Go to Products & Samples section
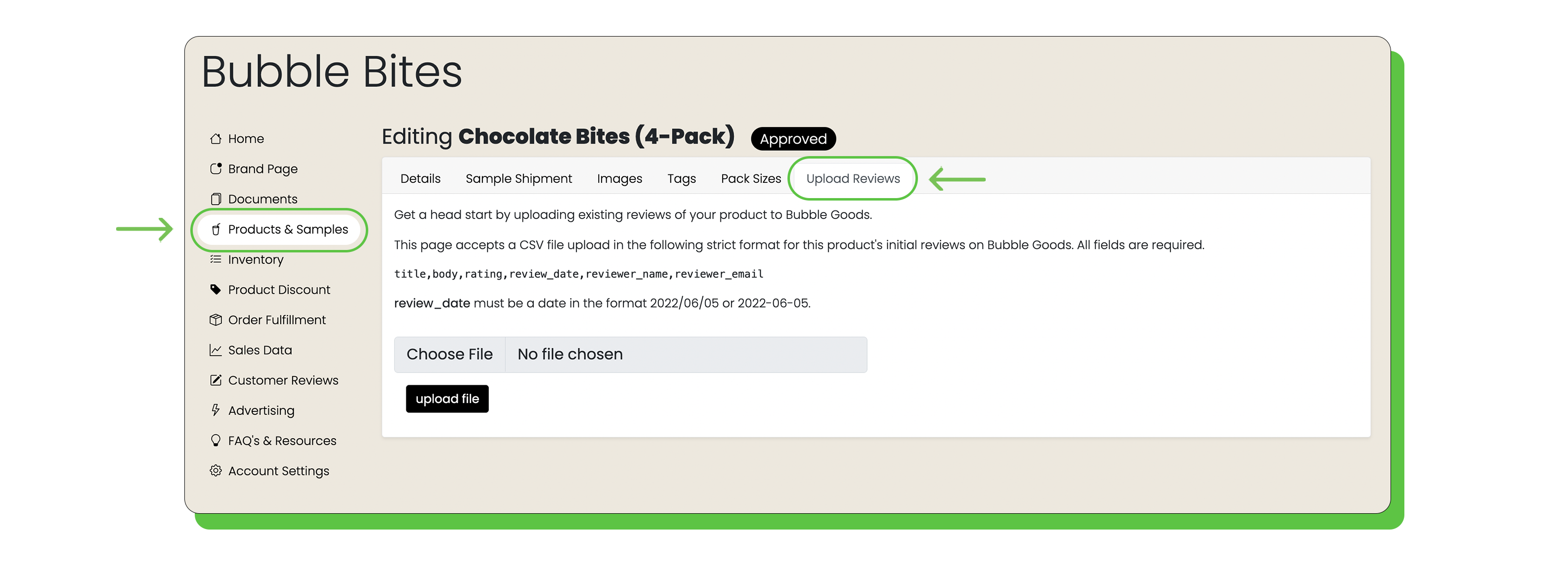This screenshot has width=1568, height=574. pyautogui.click(x=287, y=229)
